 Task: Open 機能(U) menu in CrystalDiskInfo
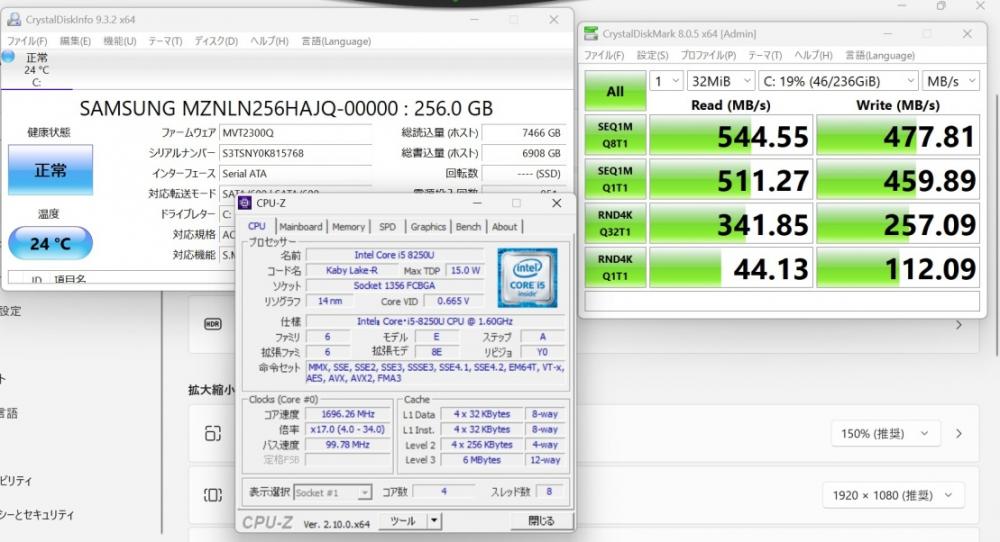coord(120,41)
